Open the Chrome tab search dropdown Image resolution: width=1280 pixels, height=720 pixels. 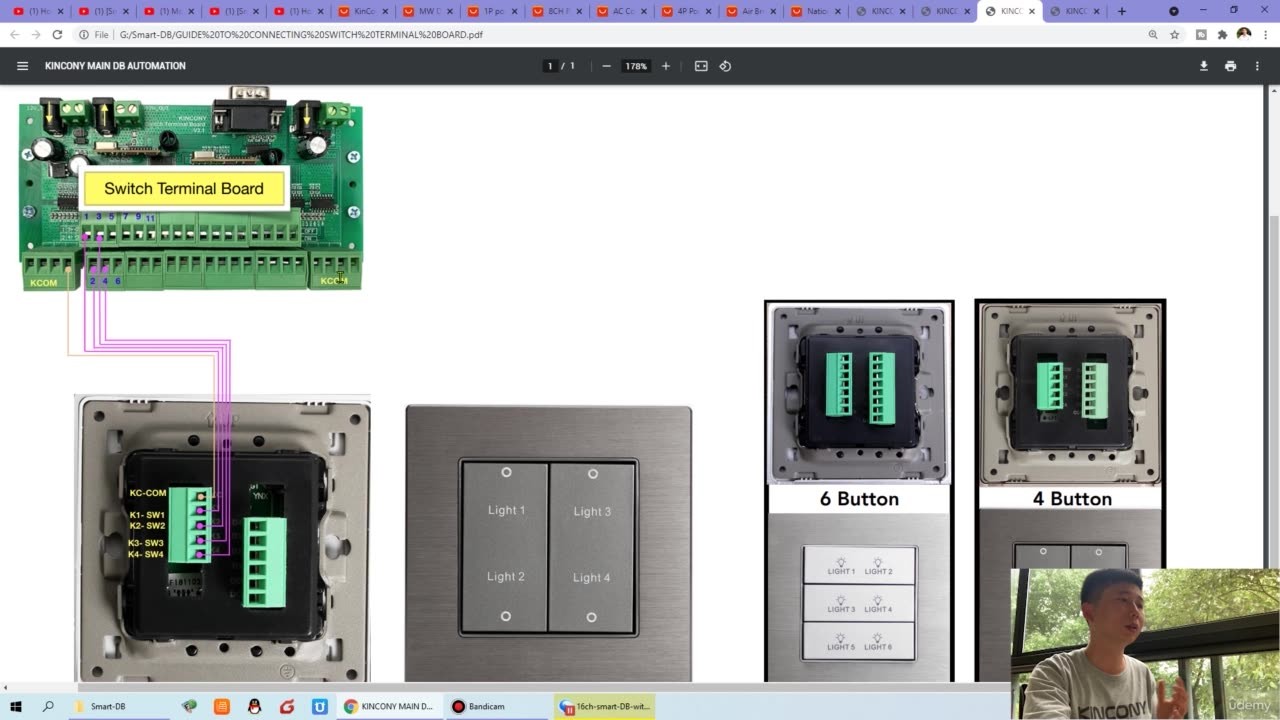pyautogui.click(x=1174, y=11)
